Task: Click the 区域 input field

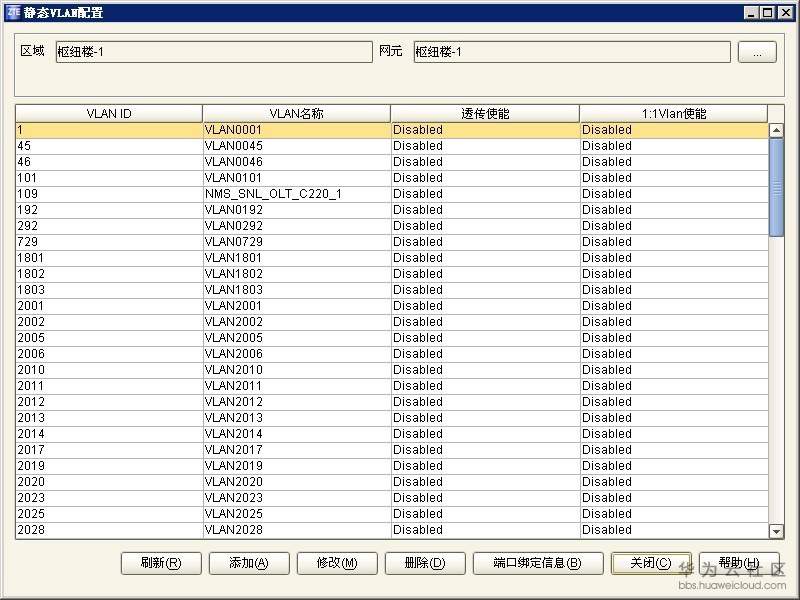Action: [x=214, y=52]
